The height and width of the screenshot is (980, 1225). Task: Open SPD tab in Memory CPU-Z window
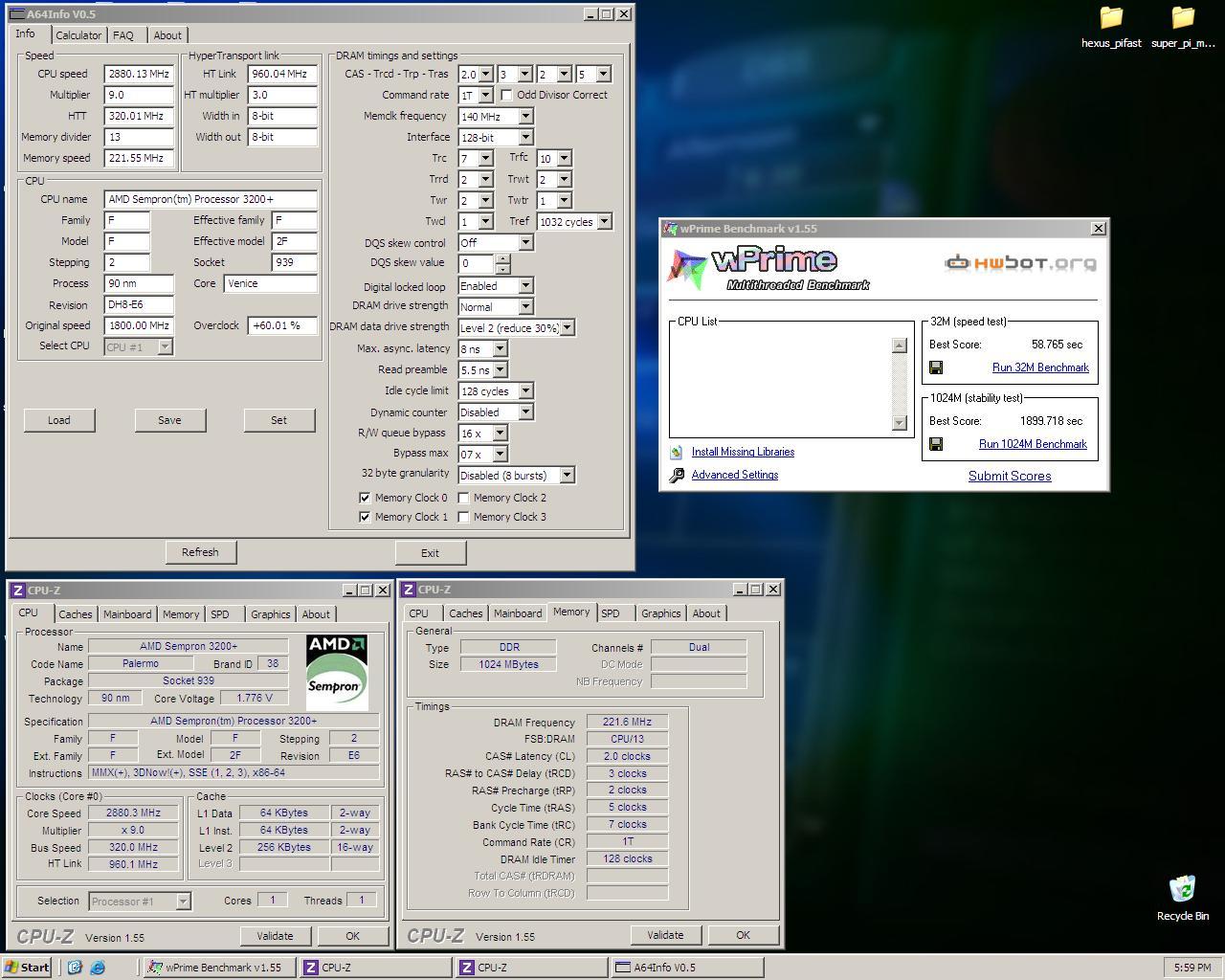611,613
